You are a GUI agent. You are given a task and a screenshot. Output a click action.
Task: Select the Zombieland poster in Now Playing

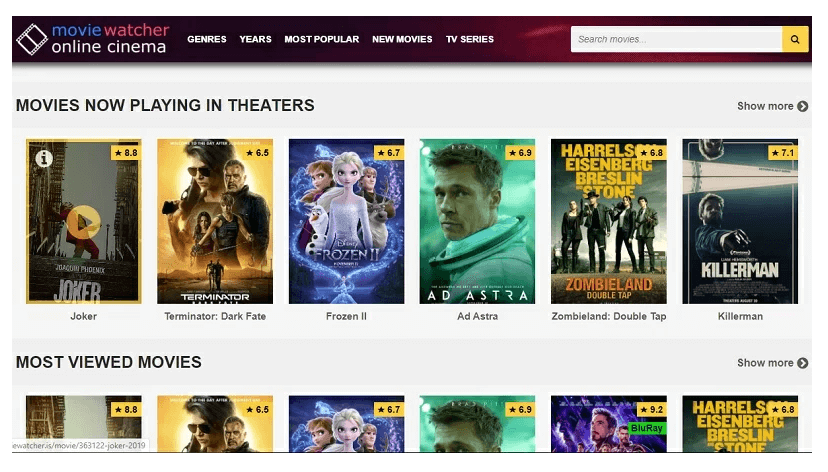tap(609, 221)
